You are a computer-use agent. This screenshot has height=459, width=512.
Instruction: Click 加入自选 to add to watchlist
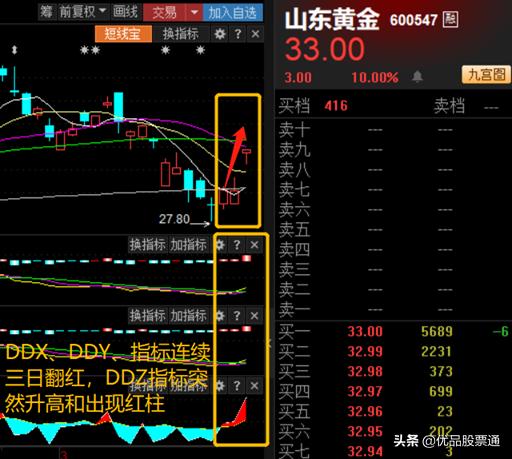[233, 13]
